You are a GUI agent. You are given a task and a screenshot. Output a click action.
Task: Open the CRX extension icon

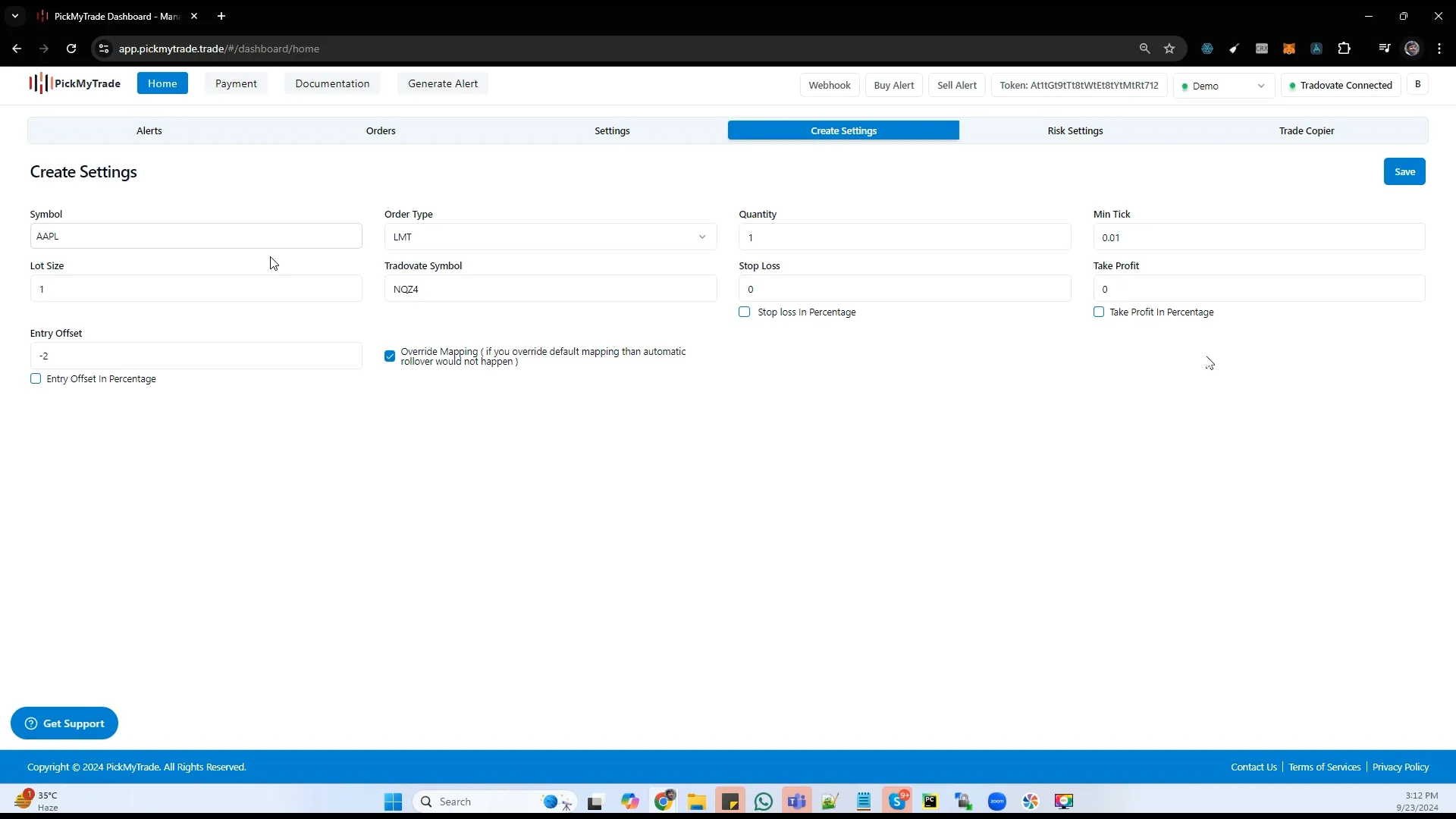click(x=1262, y=49)
